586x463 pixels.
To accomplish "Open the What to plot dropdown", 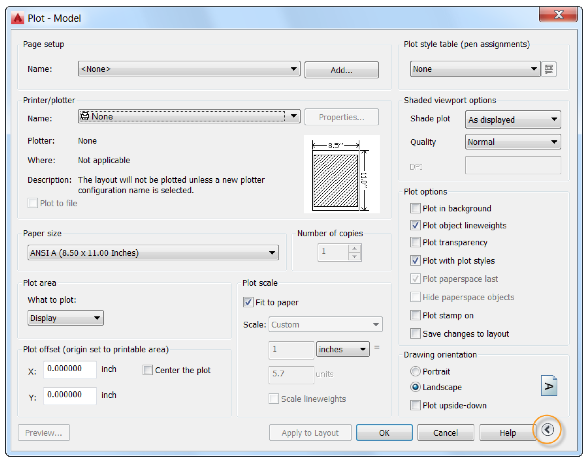I will pyautogui.click(x=65, y=318).
